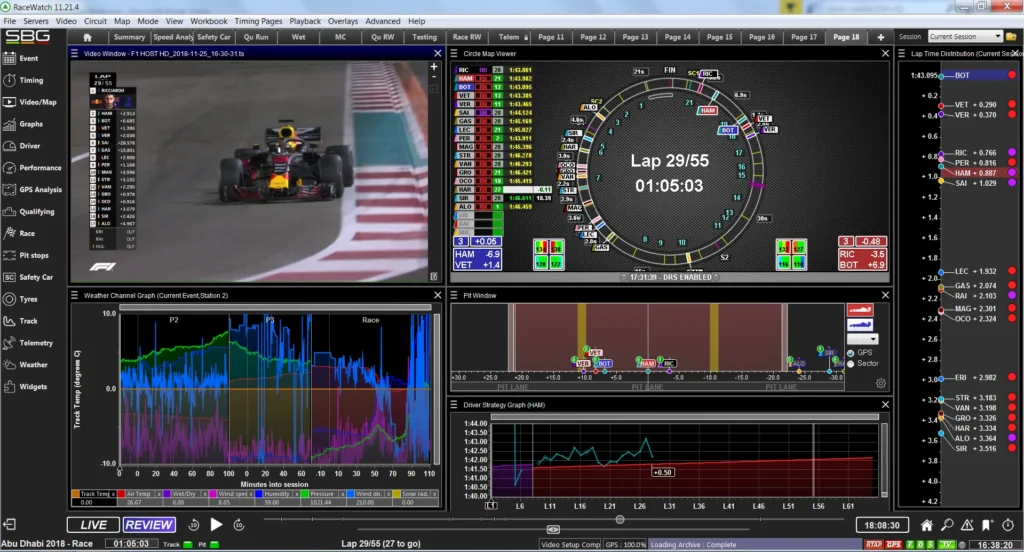Screen dimensions: 1024x552
Task: Open the Circle Map Viewer panel menu
Action: (454, 54)
